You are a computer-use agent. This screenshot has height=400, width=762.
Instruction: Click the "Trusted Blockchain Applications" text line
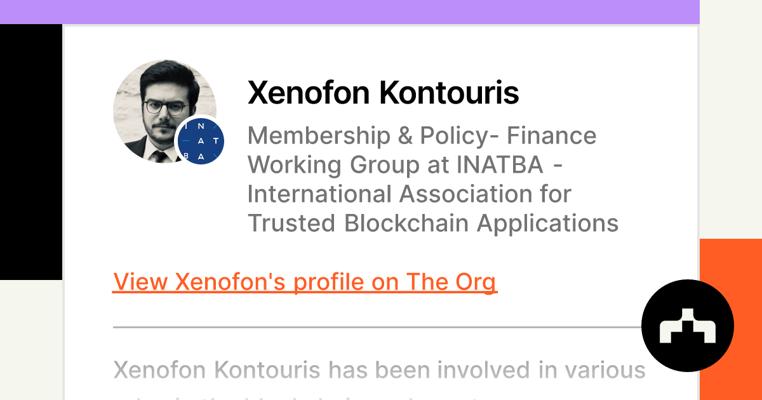[432, 222]
